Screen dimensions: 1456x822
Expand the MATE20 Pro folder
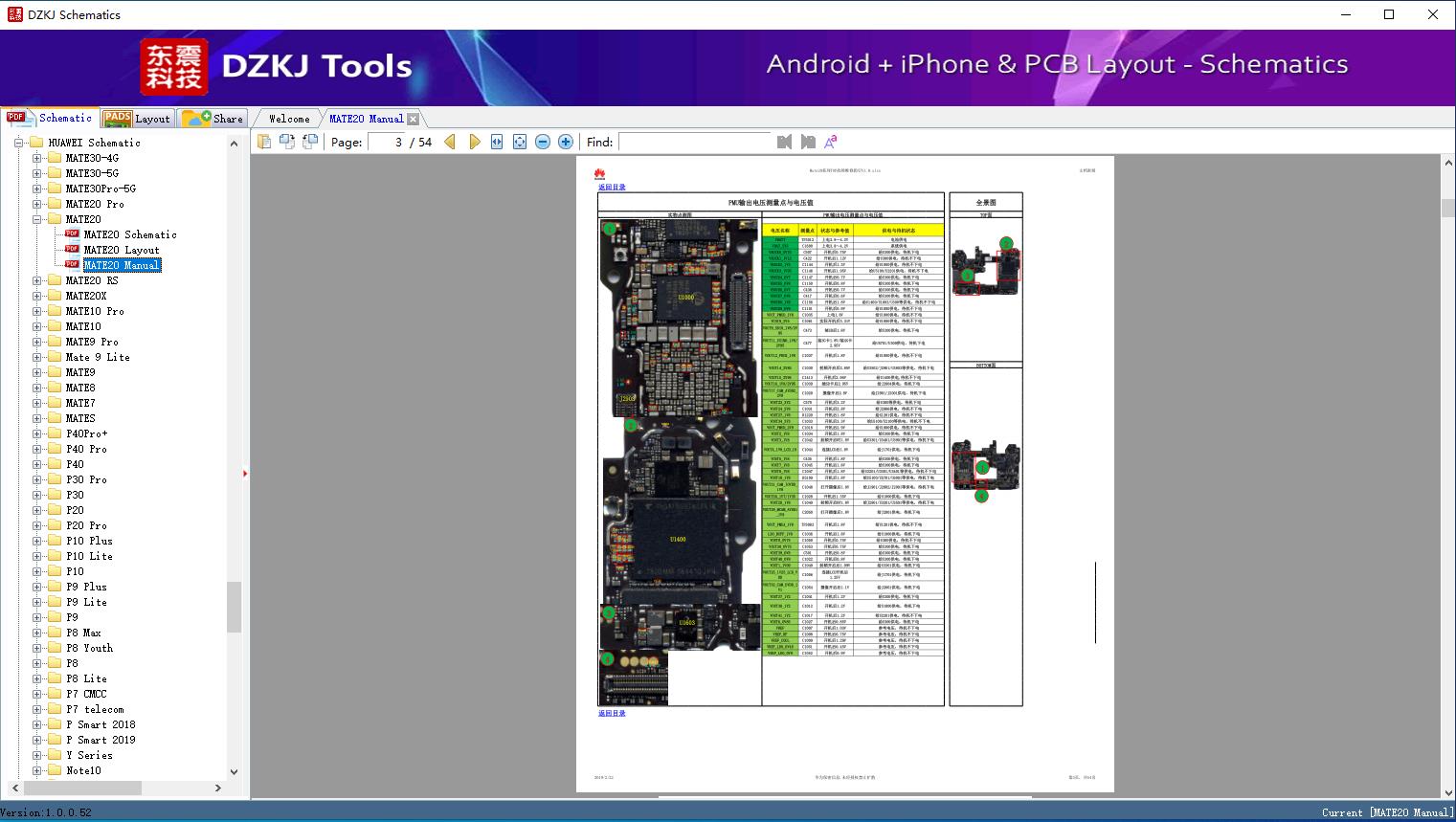click(x=36, y=204)
